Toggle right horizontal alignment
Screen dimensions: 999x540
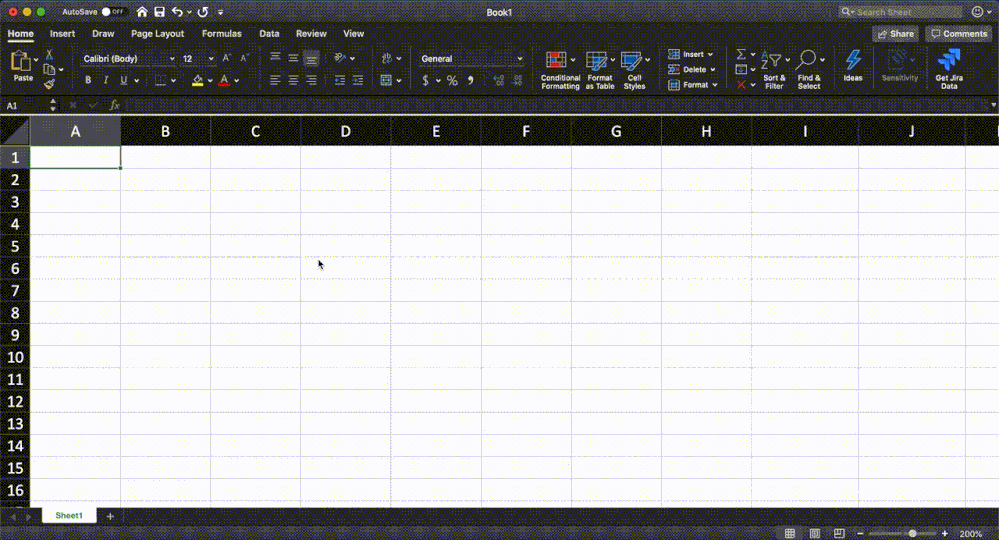pos(311,80)
